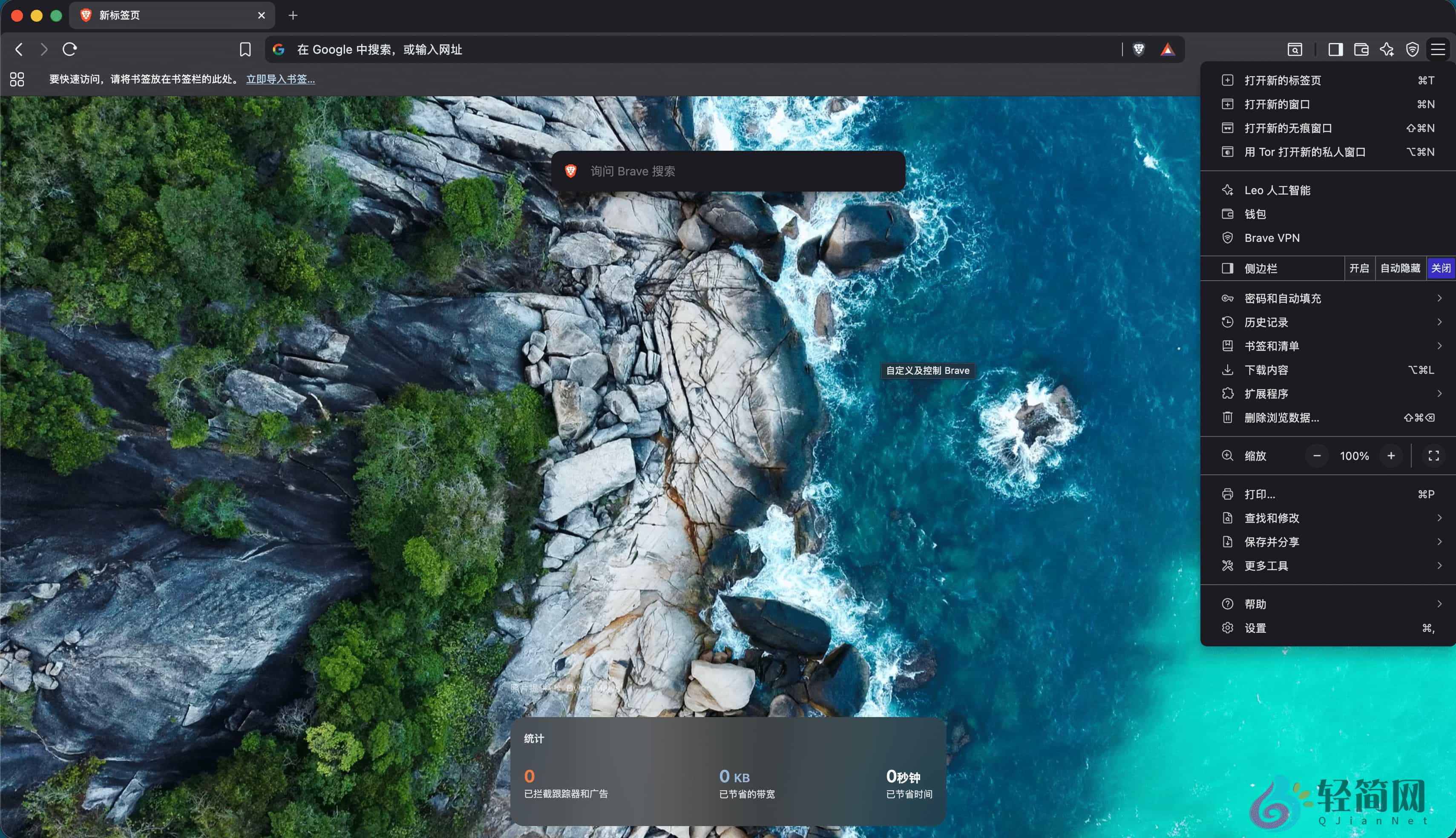Click the Brave Shields lion icon
The height and width of the screenshot is (838, 1456).
pyautogui.click(x=1138, y=49)
